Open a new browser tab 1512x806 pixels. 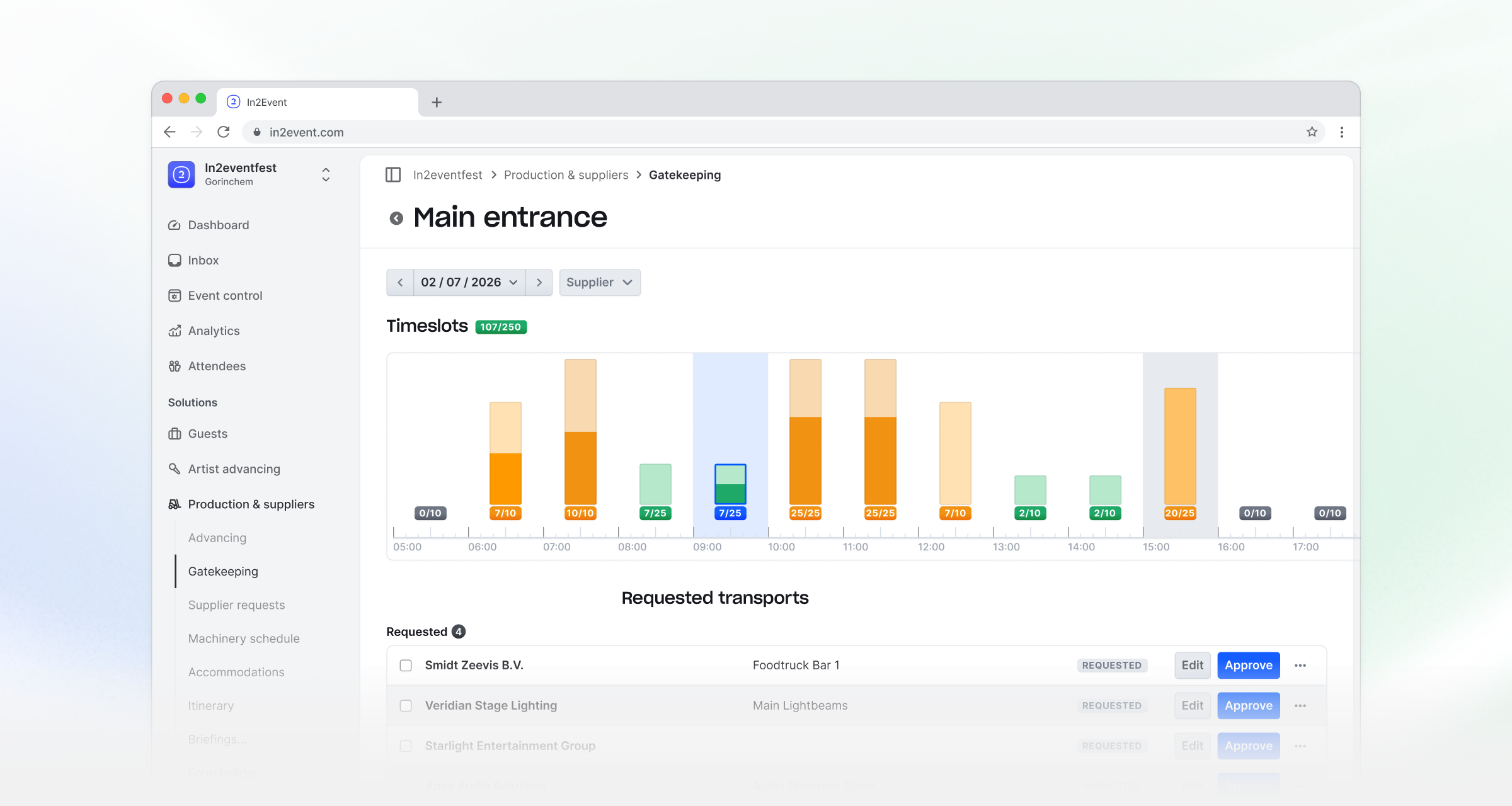[437, 102]
